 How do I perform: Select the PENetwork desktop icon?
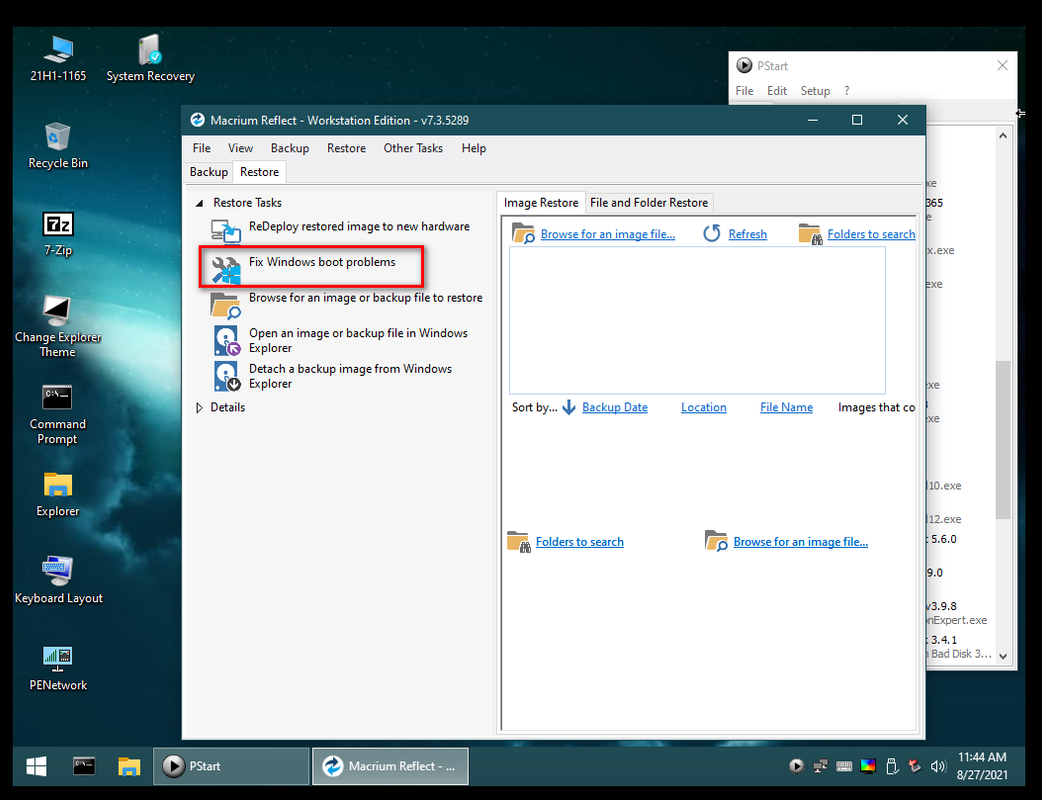pos(58,668)
